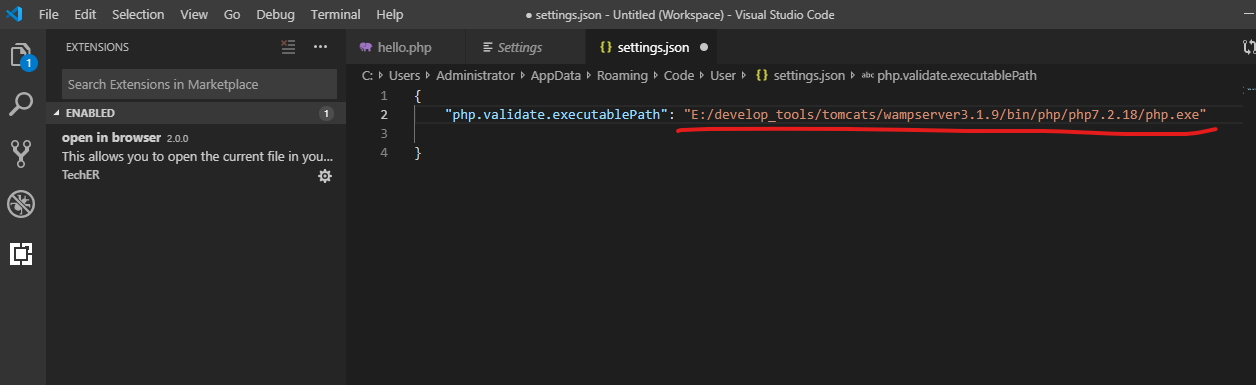Click the settings.json breadcrumb segment
1256x385 pixels.
click(x=800, y=75)
